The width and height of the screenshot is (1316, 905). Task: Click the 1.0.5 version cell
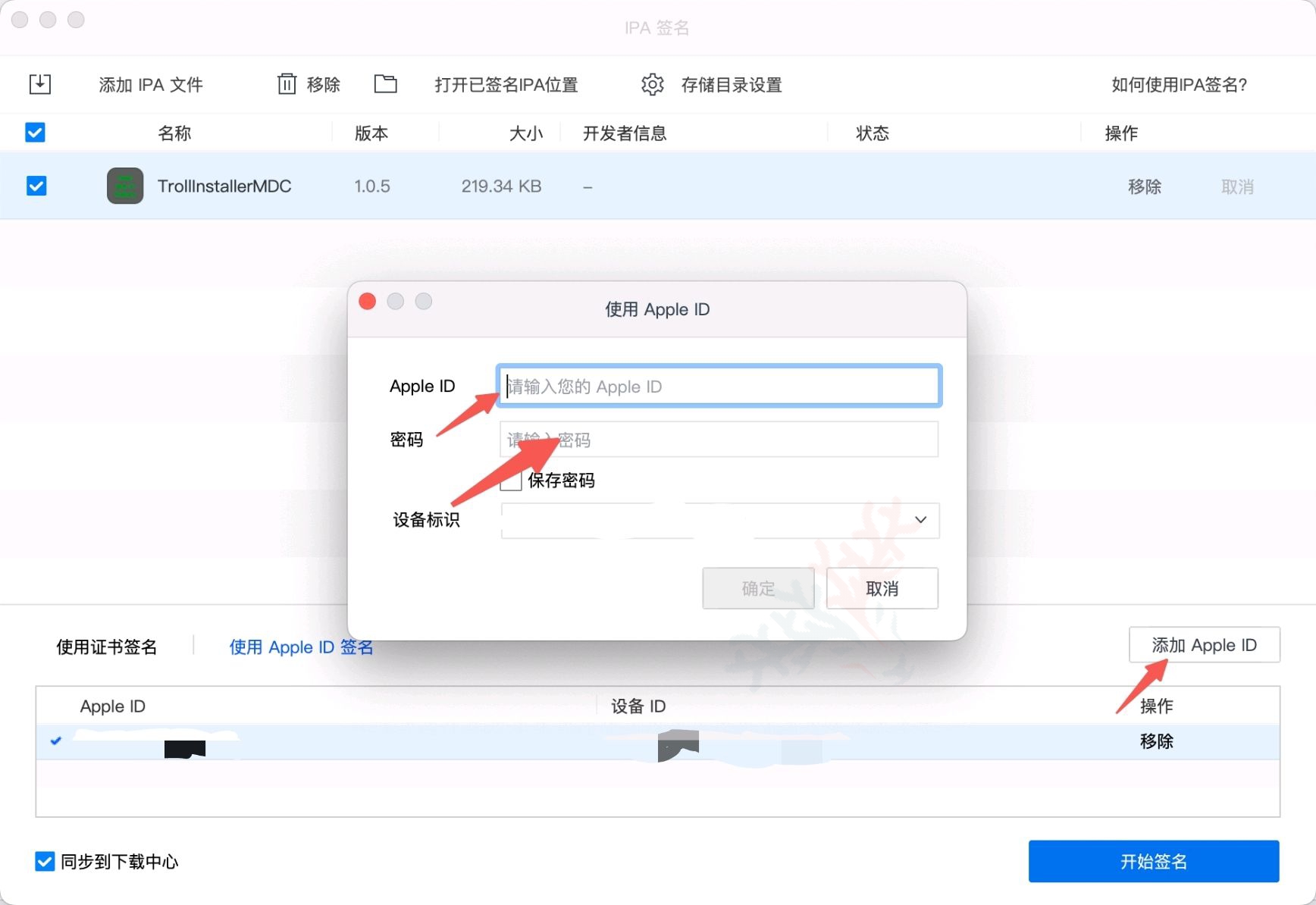(372, 186)
